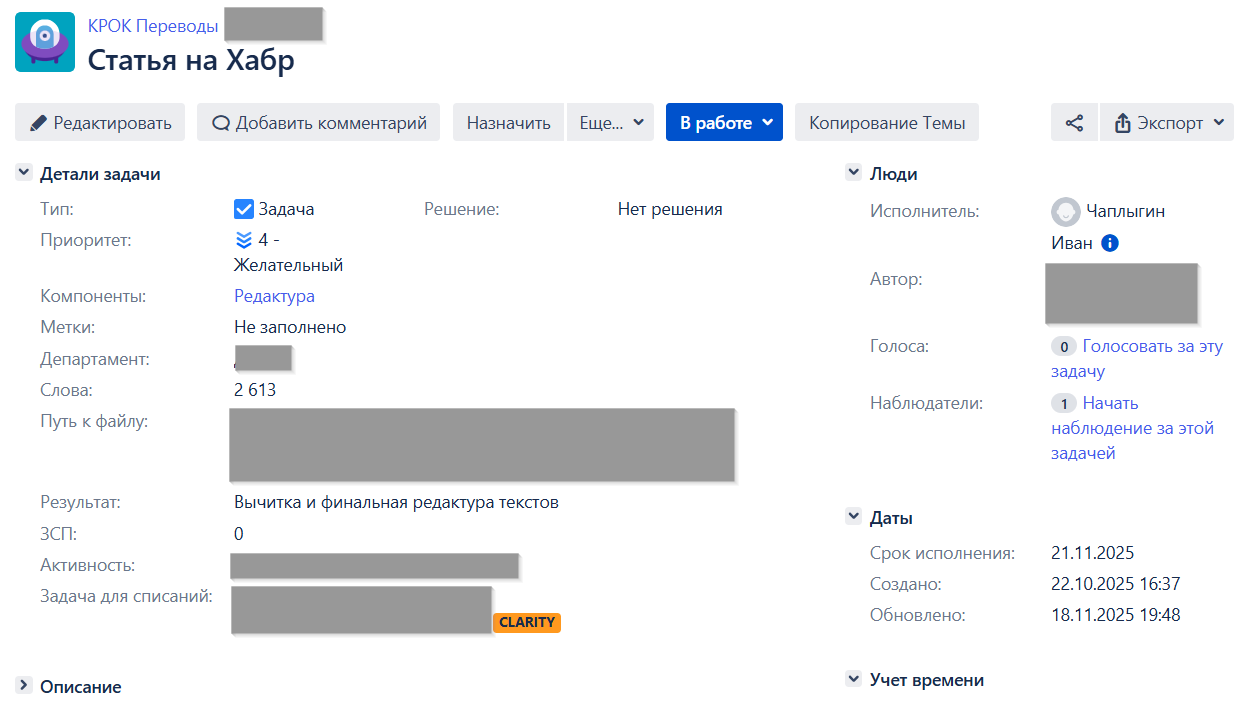Click Добавить комментарий button

click(x=318, y=123)
